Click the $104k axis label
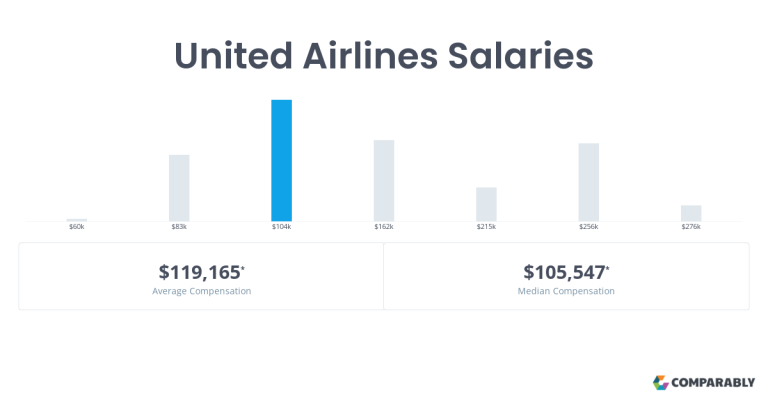Viewport: 768px width, 403px height. pyautogui.click(x=282, y=227)
